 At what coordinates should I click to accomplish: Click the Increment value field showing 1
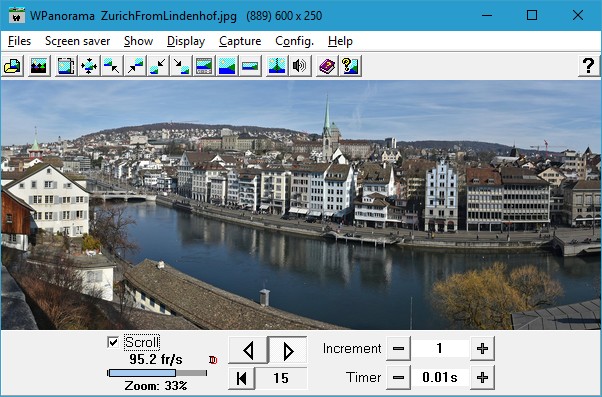[x=440, y=349]
